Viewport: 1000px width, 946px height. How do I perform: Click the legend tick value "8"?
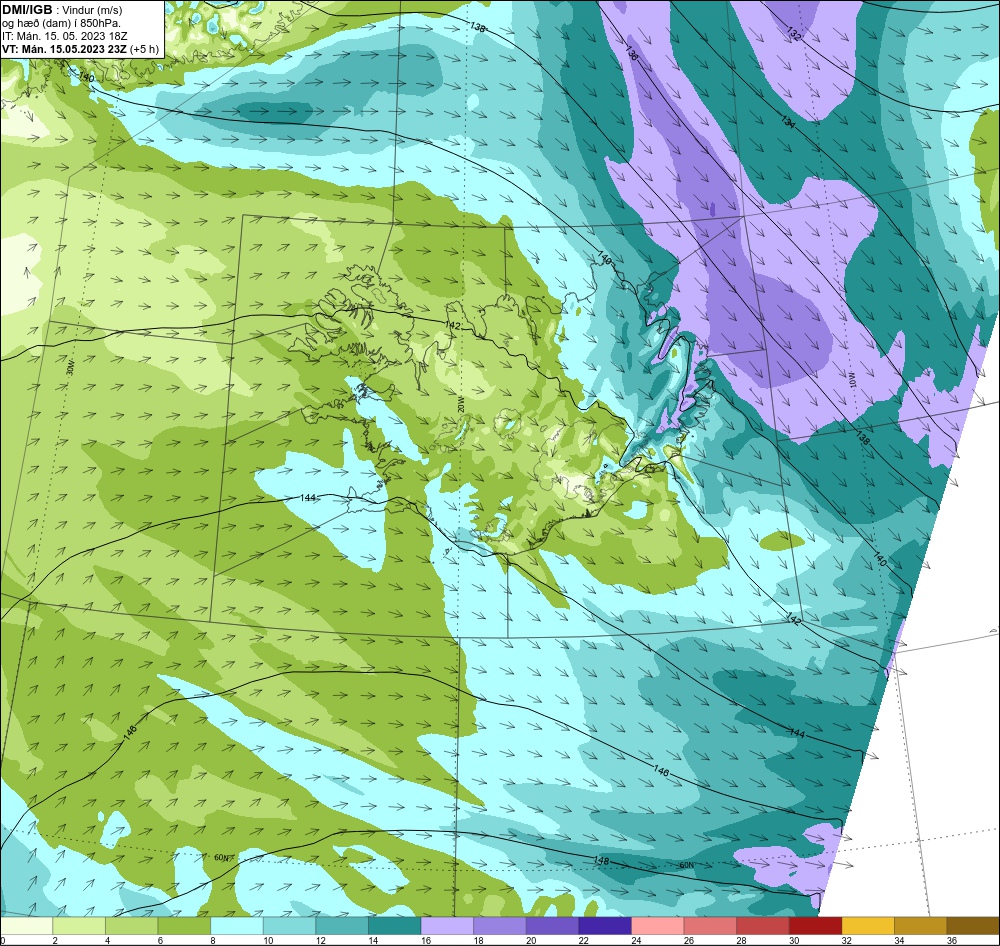pyautogui.click(x=212, y=940)
